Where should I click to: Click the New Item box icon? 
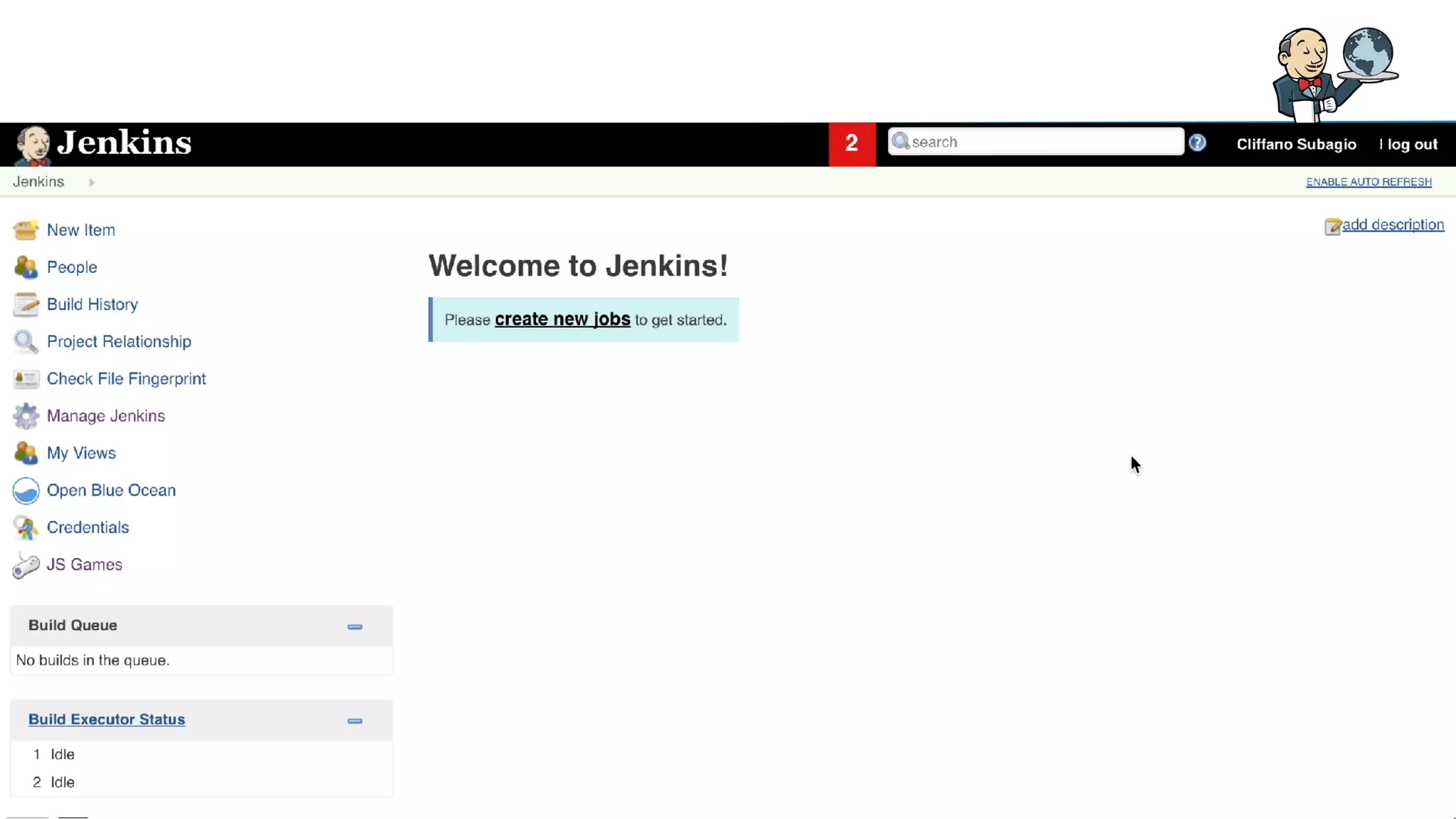(x=26, y=230)
